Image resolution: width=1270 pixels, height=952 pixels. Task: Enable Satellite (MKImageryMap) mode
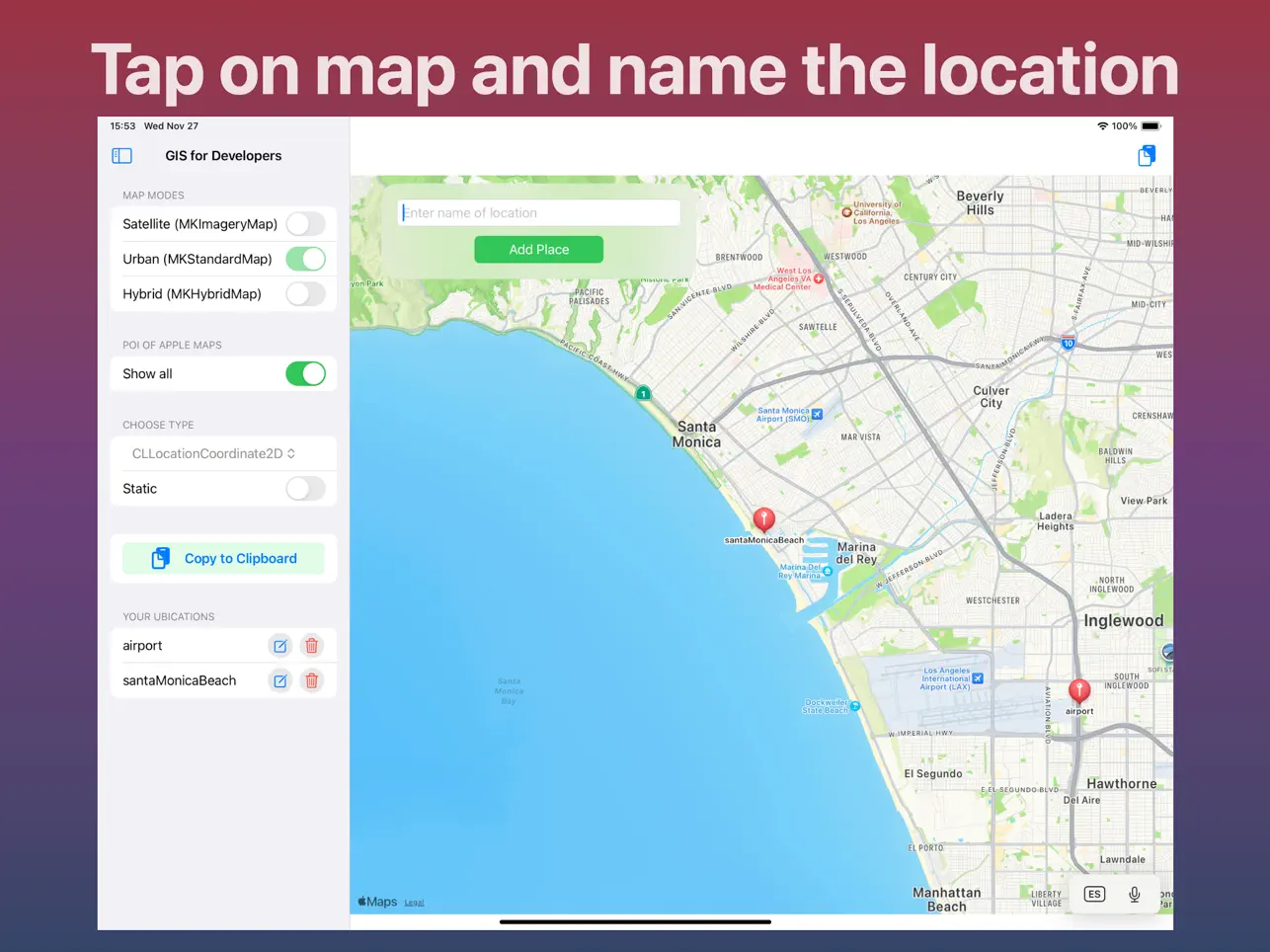[x=305, y=223]
